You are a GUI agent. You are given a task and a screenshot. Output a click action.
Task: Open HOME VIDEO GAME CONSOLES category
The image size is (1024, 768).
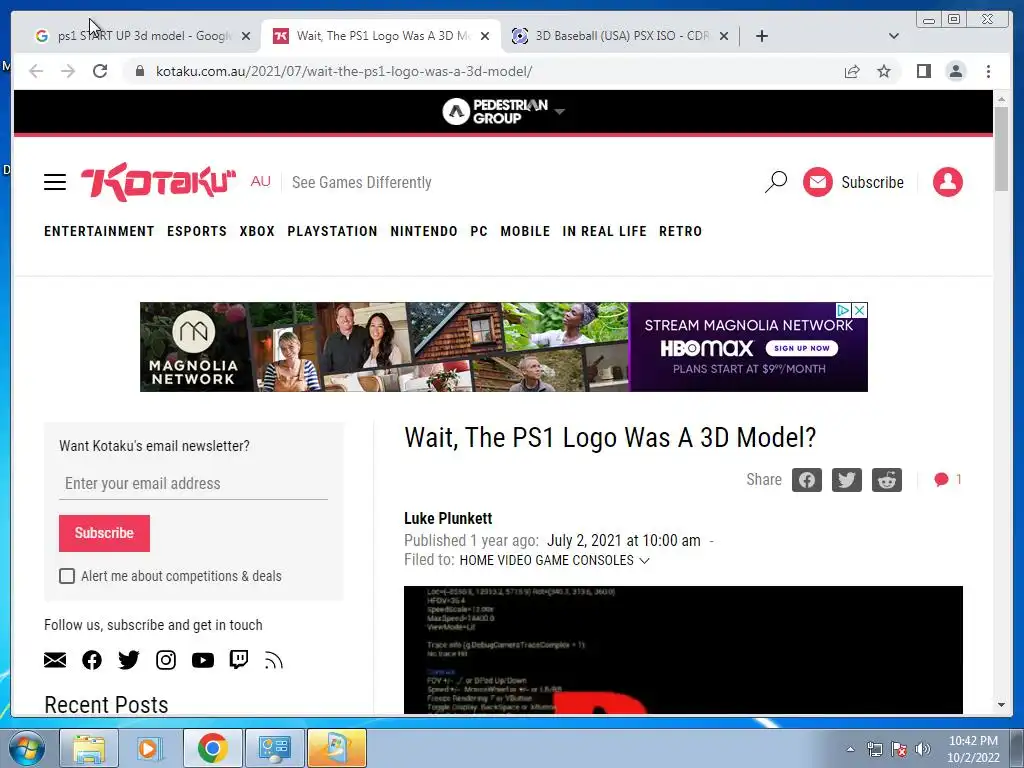point(546,560)
